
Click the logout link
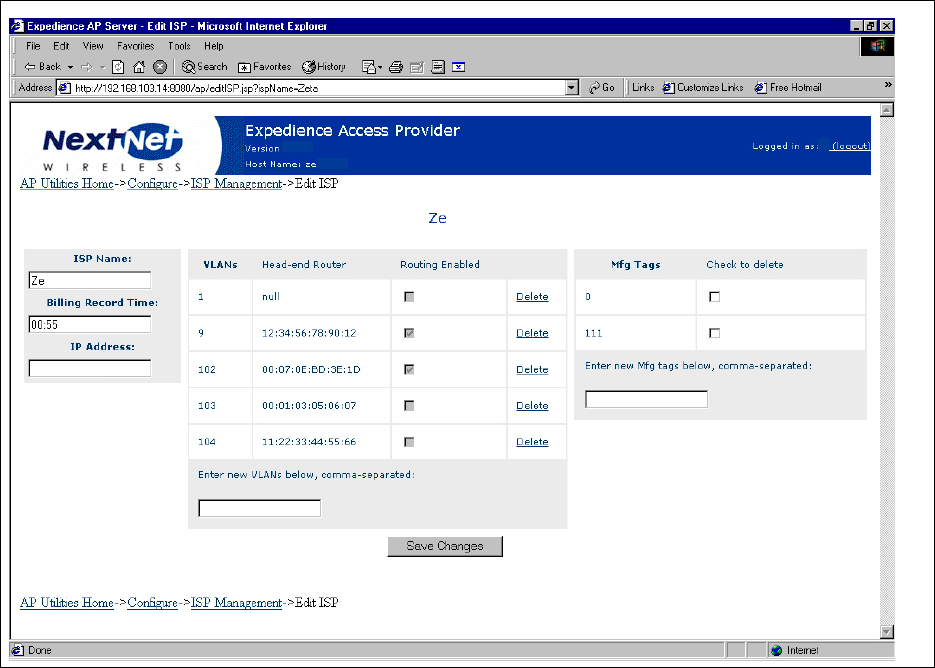[851, 146]
